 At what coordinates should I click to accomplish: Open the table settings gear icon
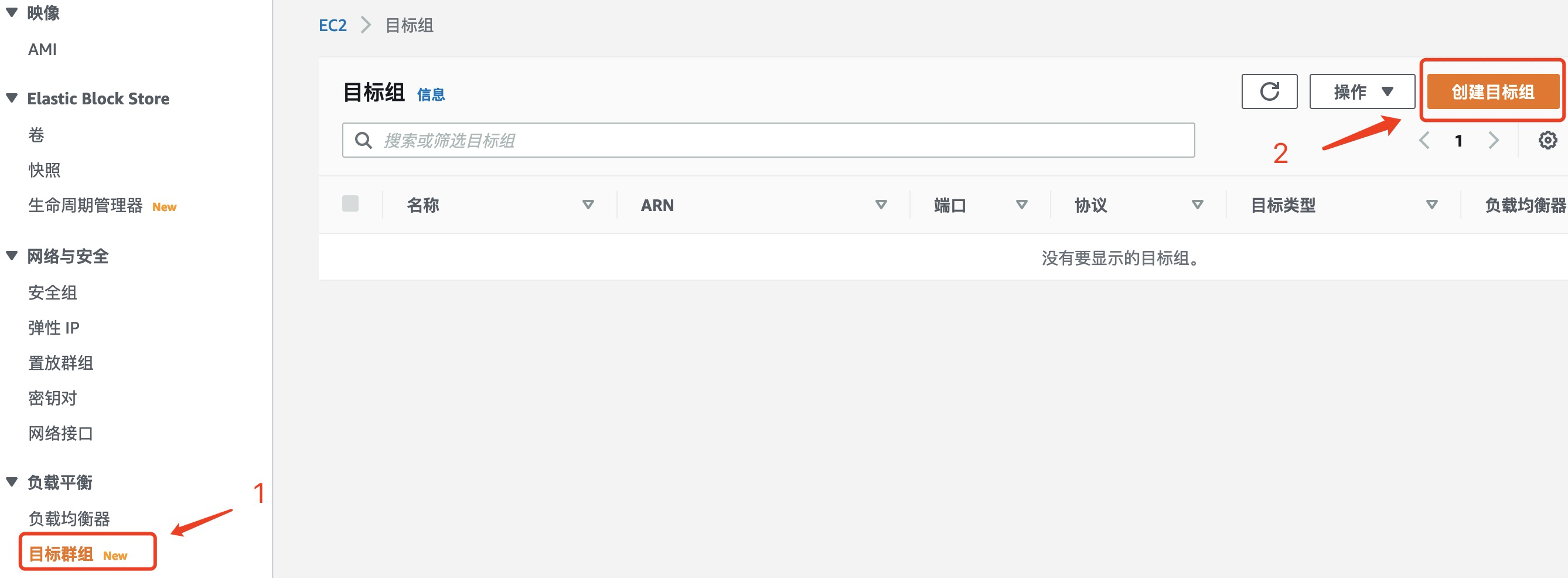pos(1547,141)
